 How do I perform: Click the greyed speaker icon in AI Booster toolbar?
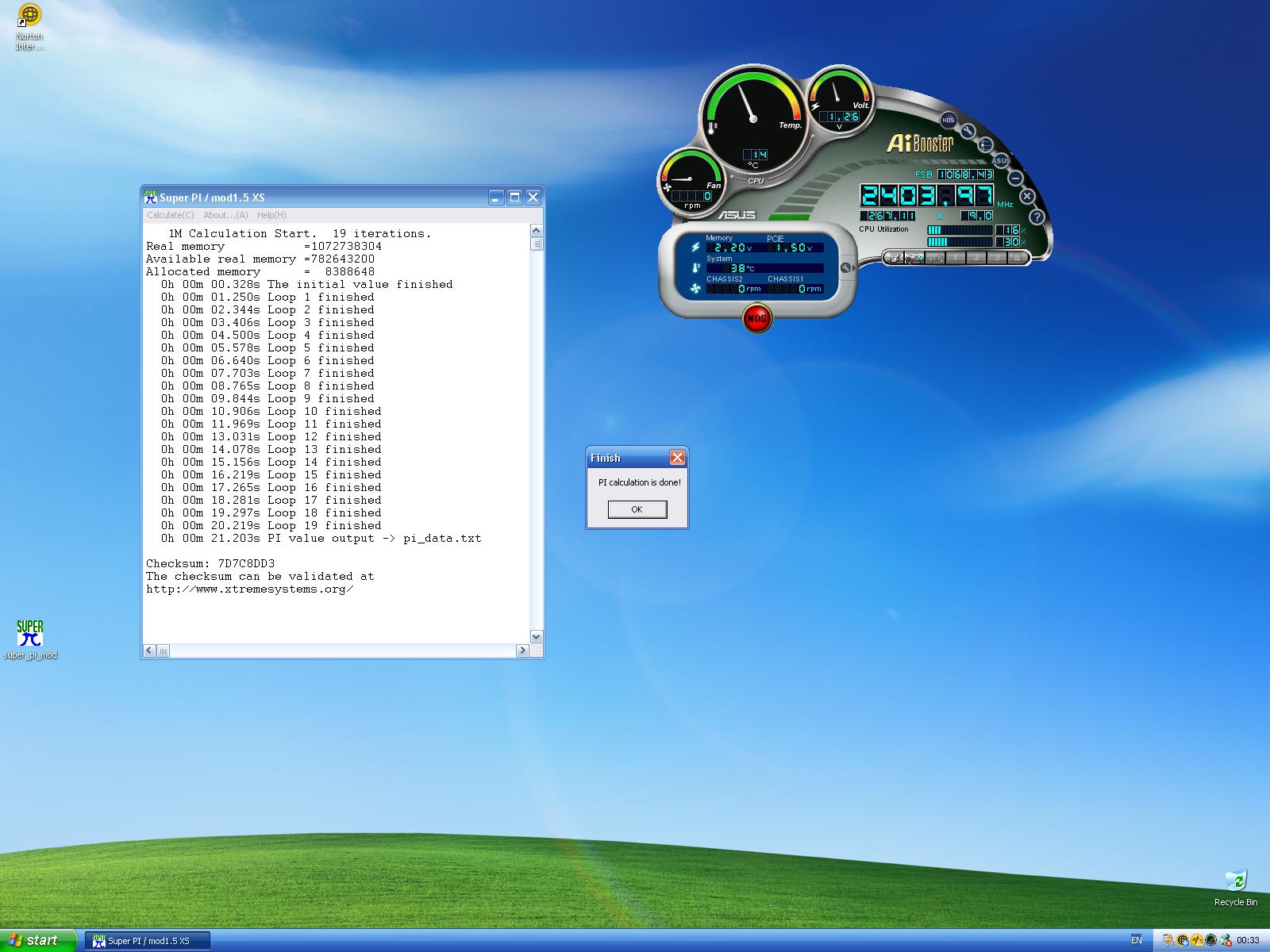tap(935, 258)
